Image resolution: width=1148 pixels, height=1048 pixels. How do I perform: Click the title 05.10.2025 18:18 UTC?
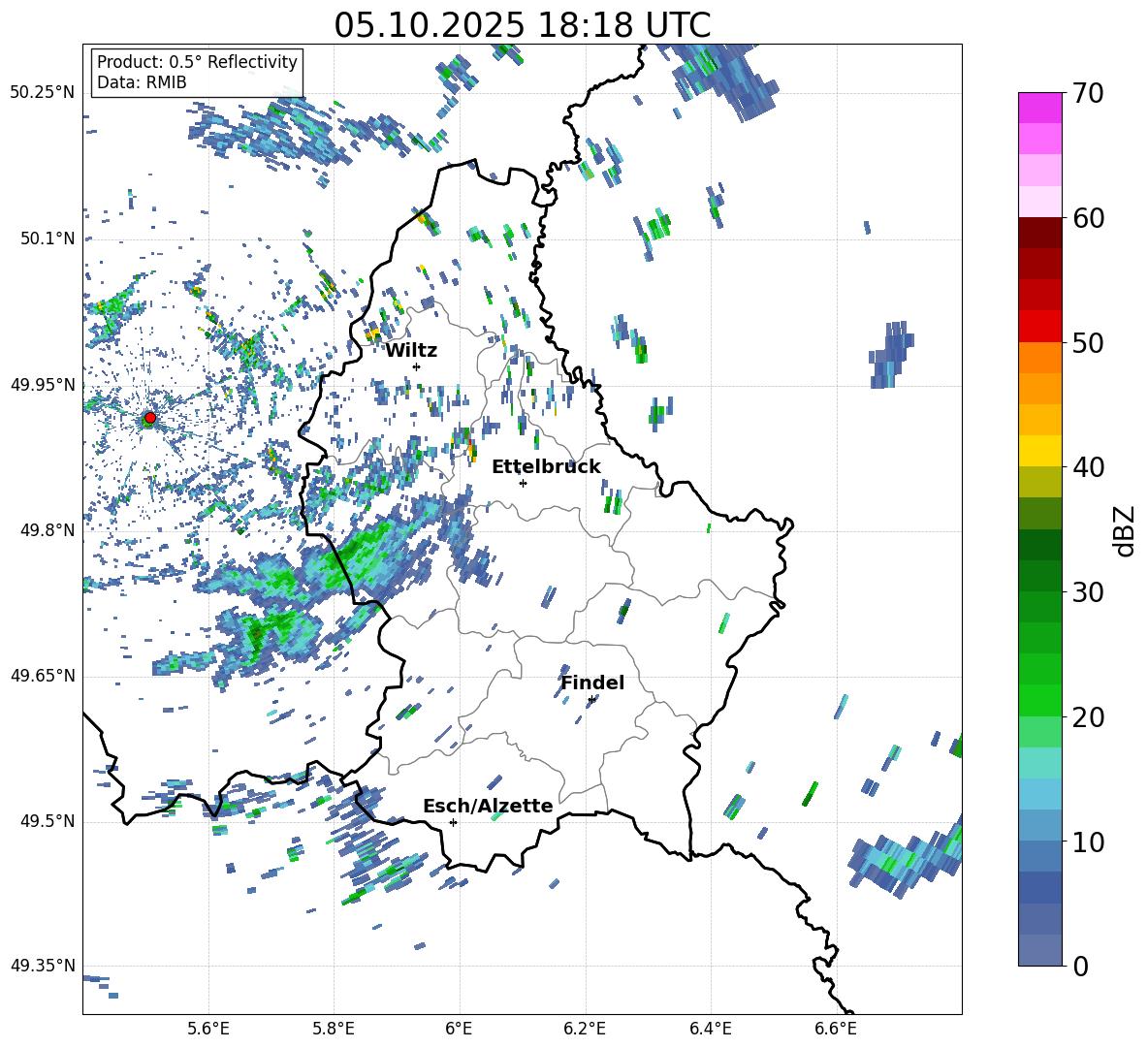pos(522,24)
